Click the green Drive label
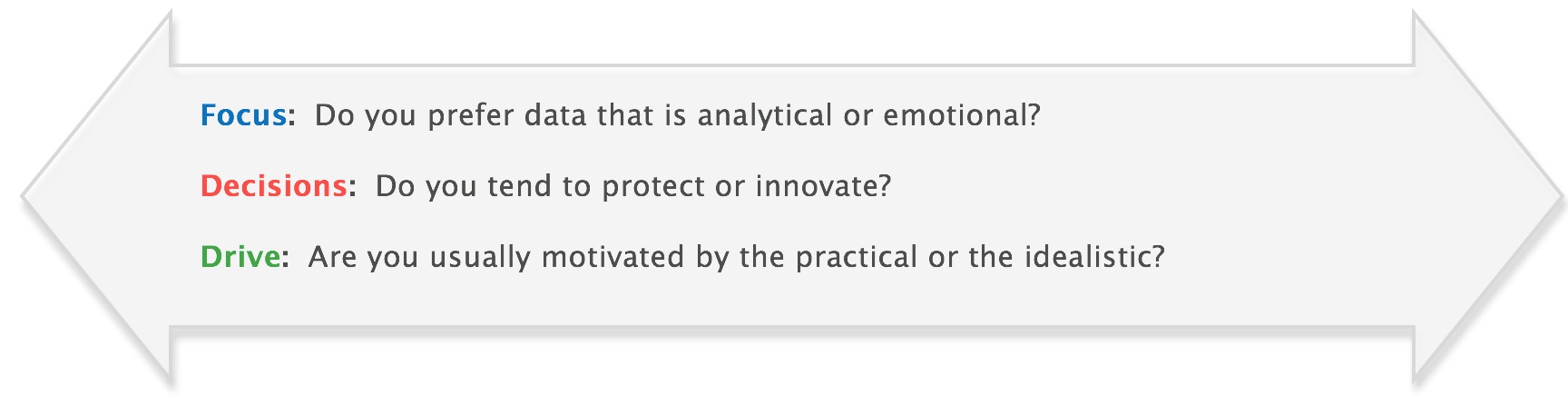This screenshot has width=1568, height=405. 240,257
